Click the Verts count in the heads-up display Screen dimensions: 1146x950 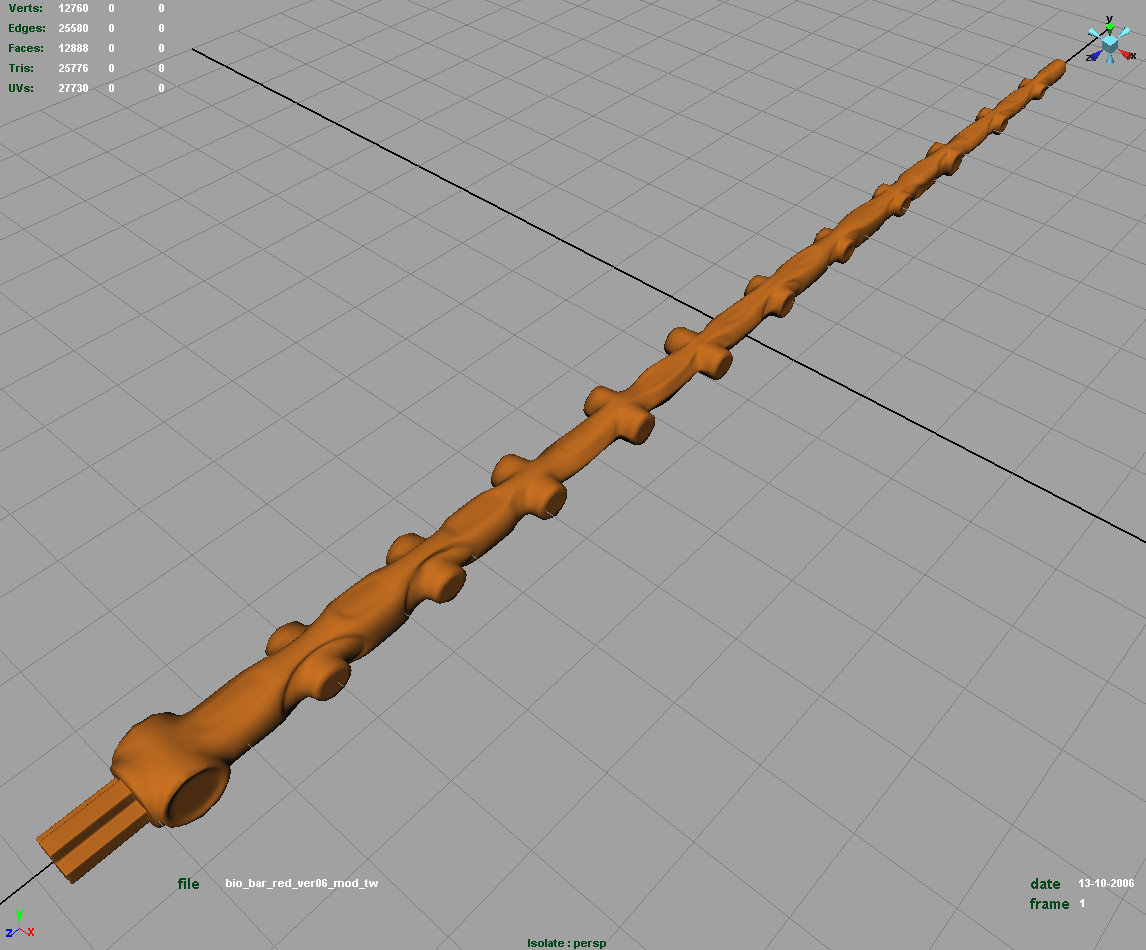(74, 9)
